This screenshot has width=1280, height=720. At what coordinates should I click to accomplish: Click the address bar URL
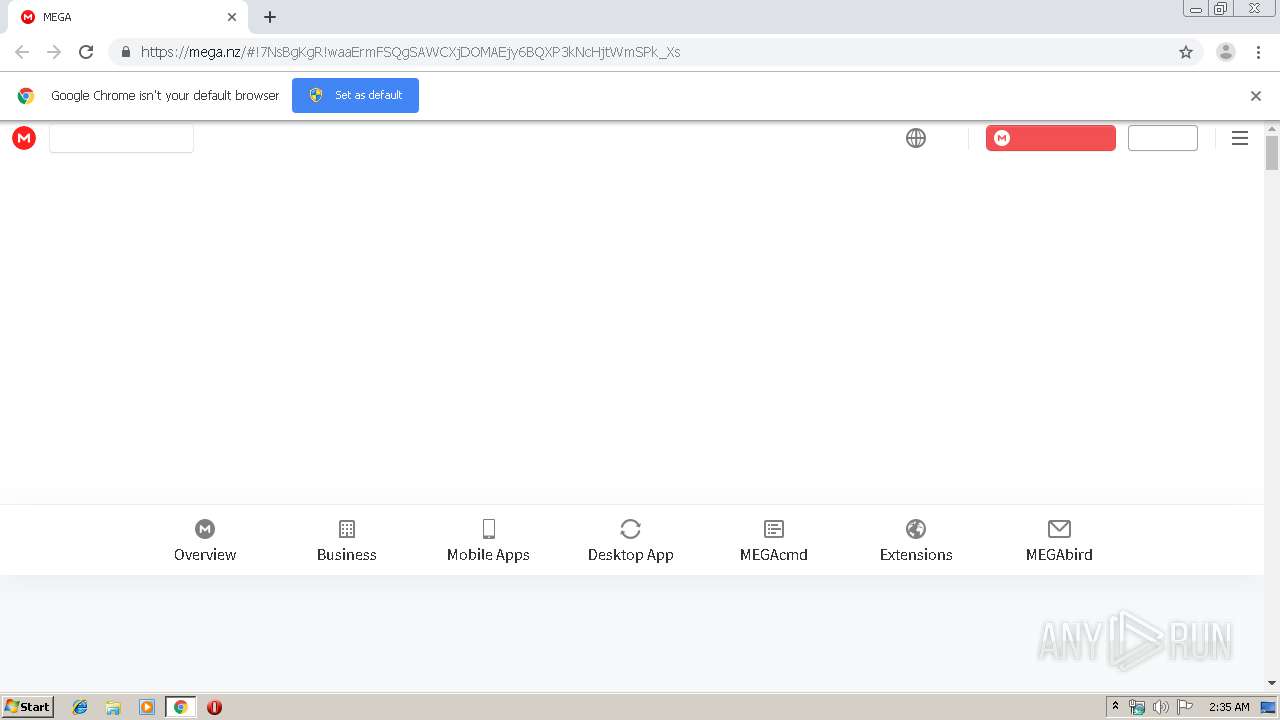pyautogui.click(x=410, y=52)
